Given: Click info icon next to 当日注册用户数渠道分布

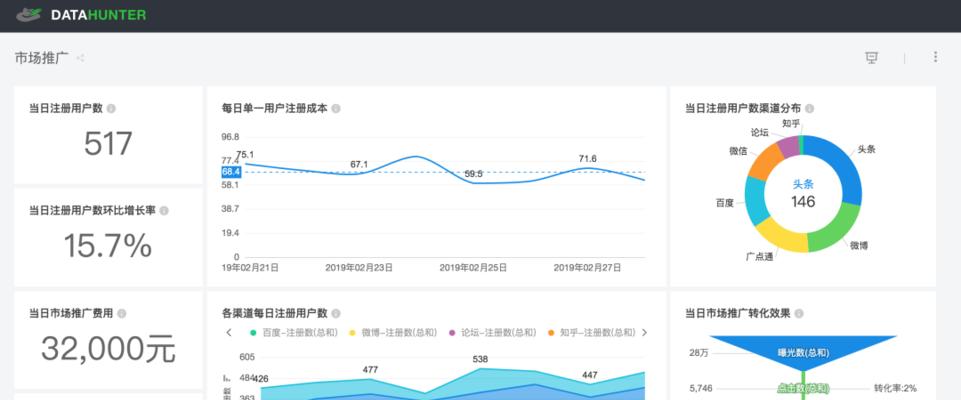Looking at the screenshot, I should point(810,108).
